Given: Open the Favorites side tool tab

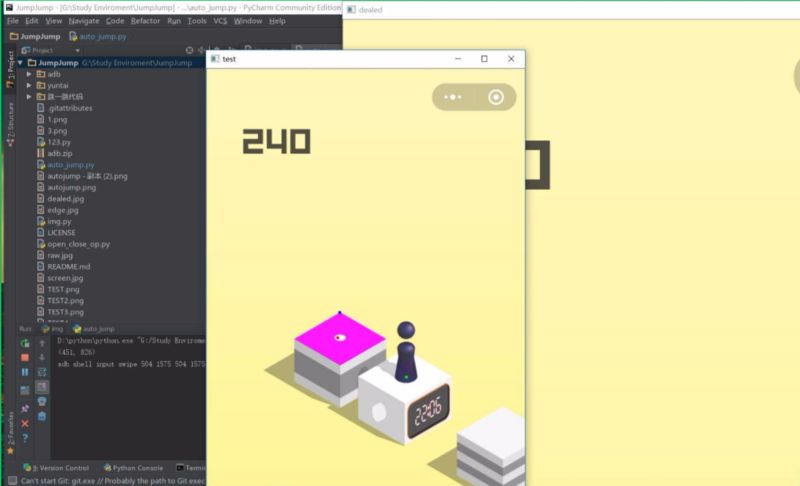Looking at the screenshot, I should point(10,432).
